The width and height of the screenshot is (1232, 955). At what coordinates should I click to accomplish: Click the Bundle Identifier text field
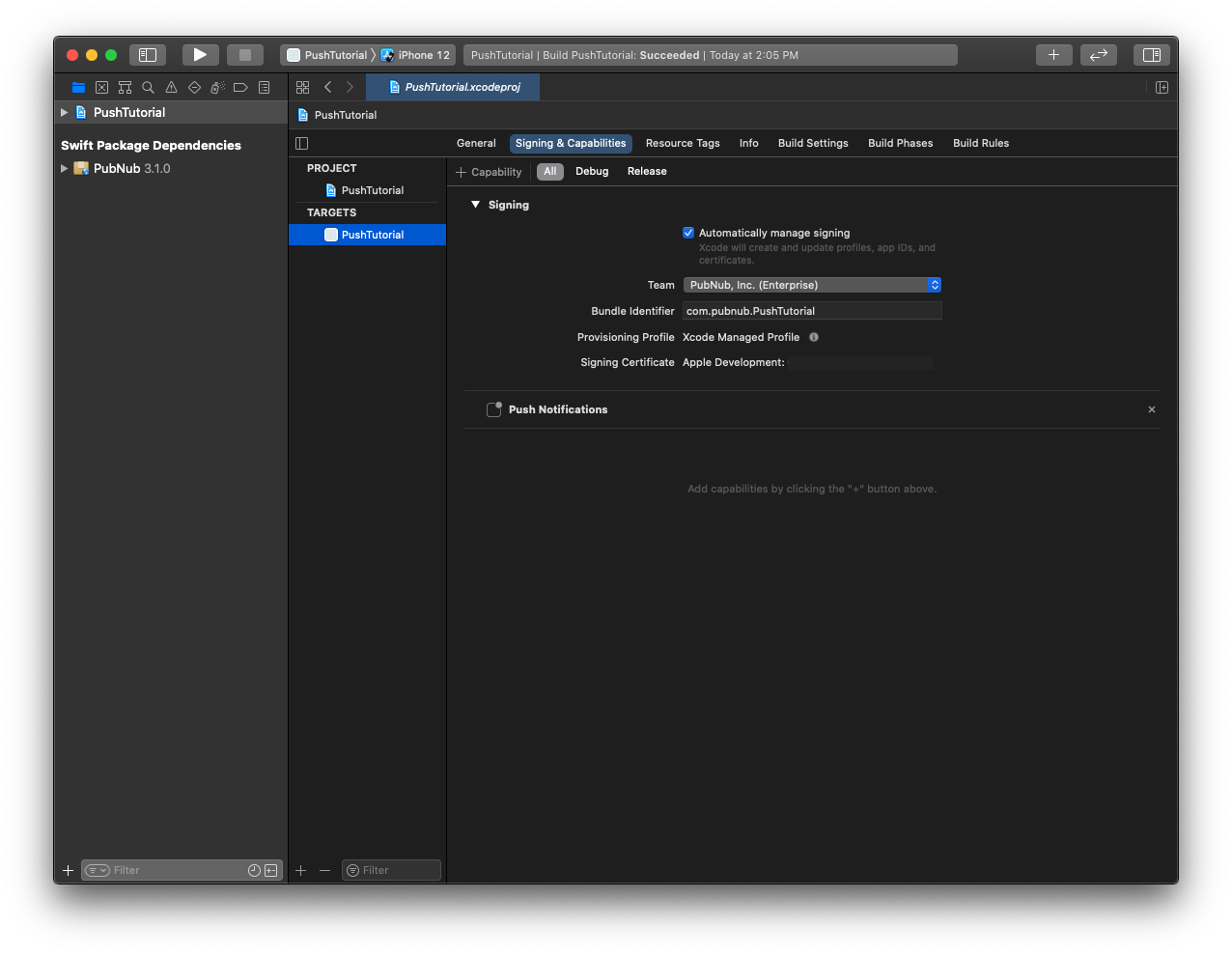pos(811,311)
